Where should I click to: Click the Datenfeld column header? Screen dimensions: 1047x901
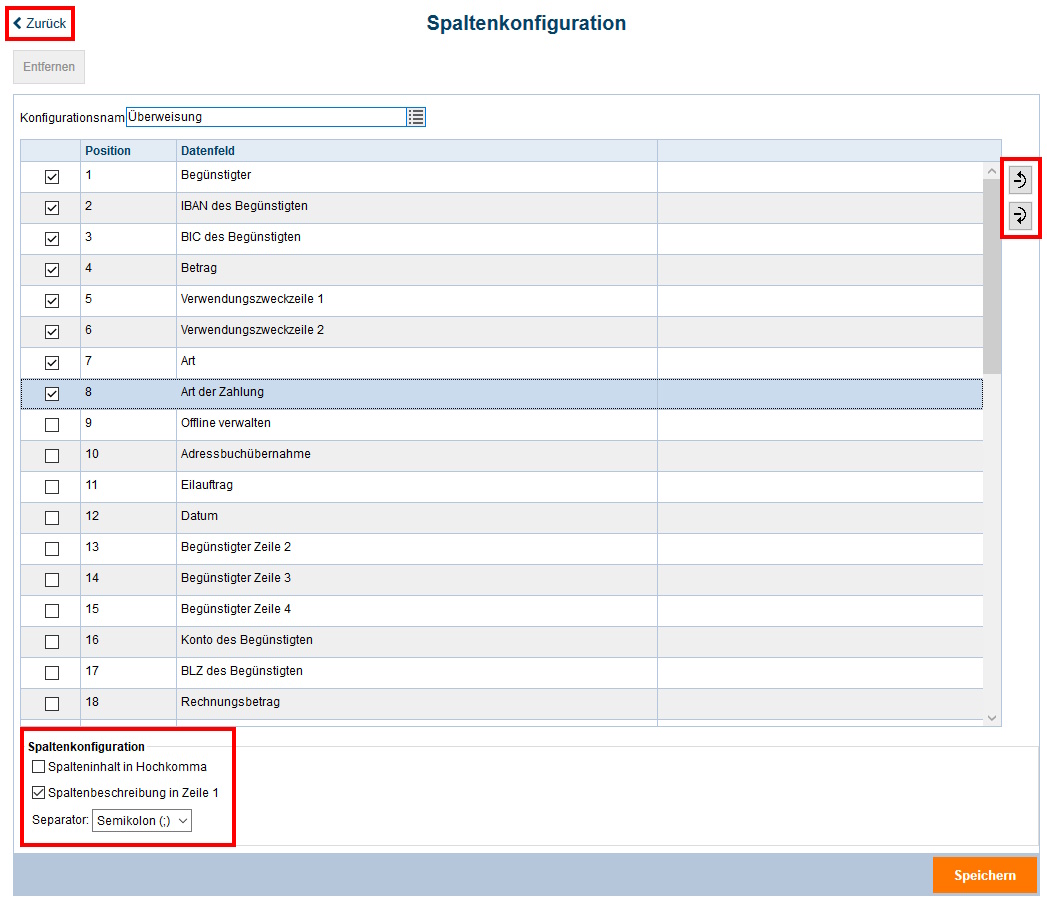coord(208,151)
